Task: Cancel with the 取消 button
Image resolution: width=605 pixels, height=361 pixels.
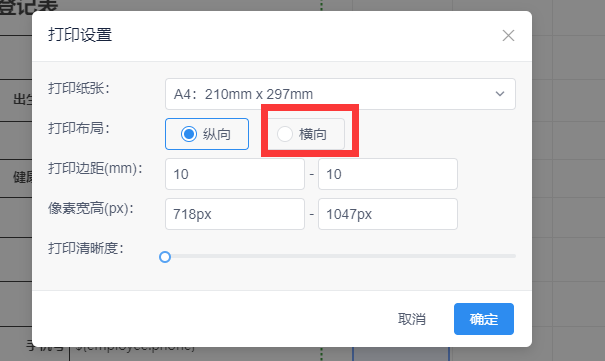Action: 412,319
